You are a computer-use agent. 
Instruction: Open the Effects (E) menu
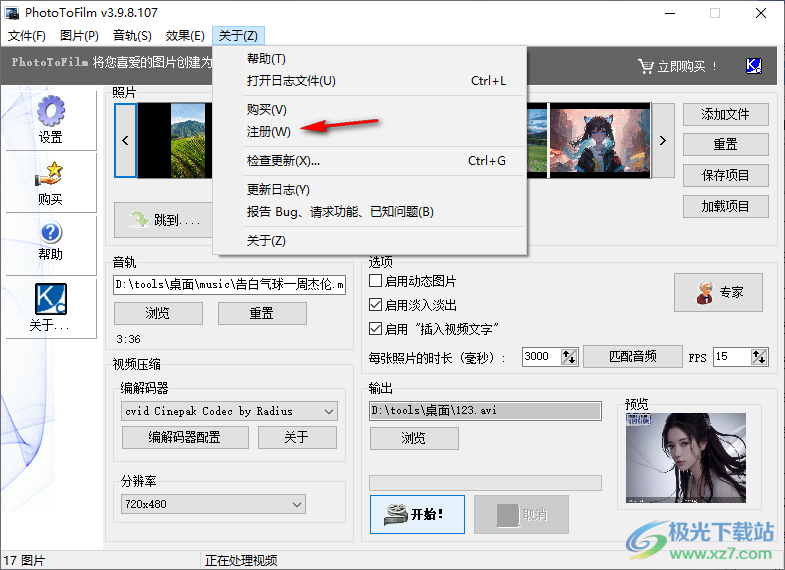pyautogui.click(x=185, y=36)
